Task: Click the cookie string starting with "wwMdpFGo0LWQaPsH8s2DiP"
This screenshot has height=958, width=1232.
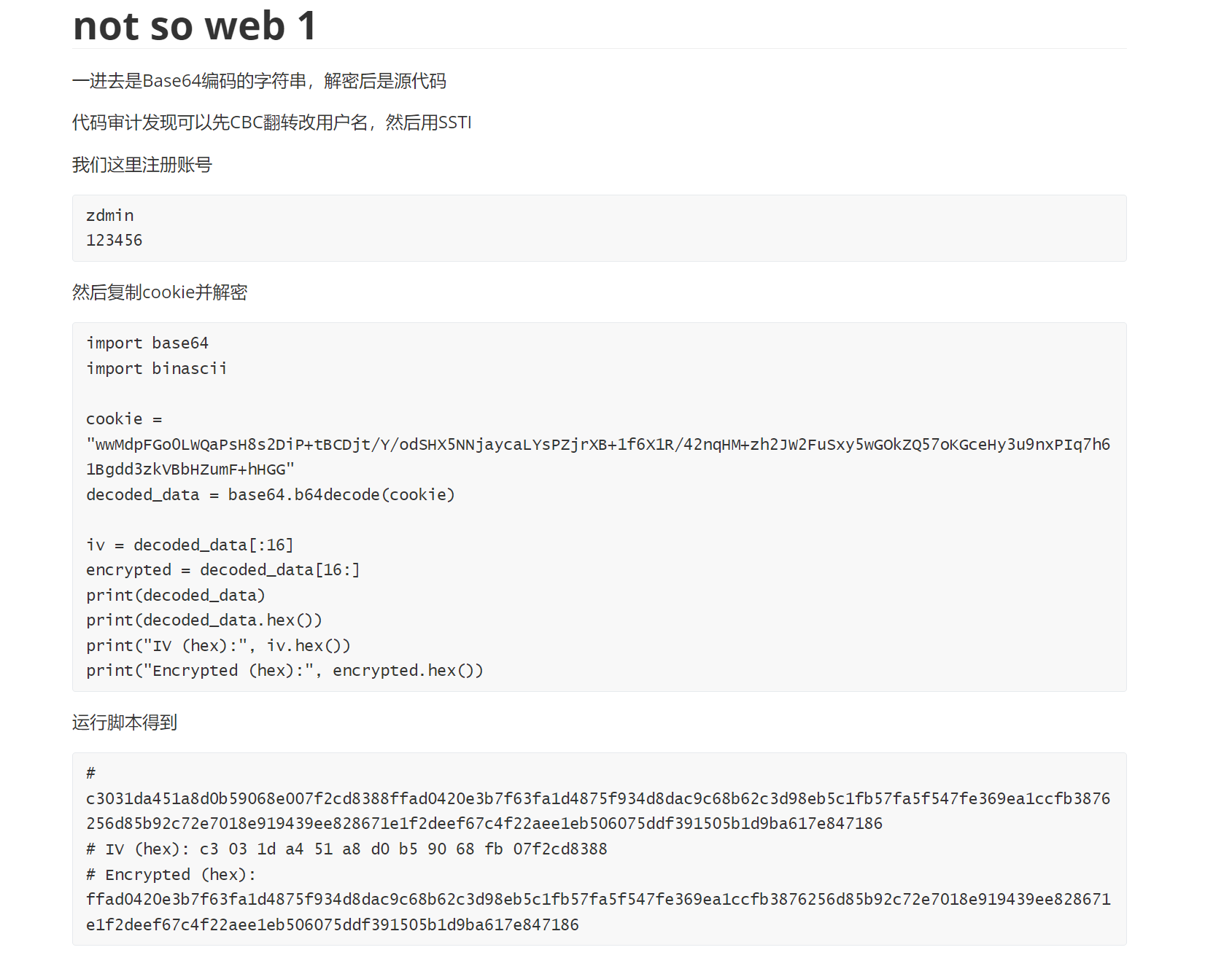Action: point(598,456)
